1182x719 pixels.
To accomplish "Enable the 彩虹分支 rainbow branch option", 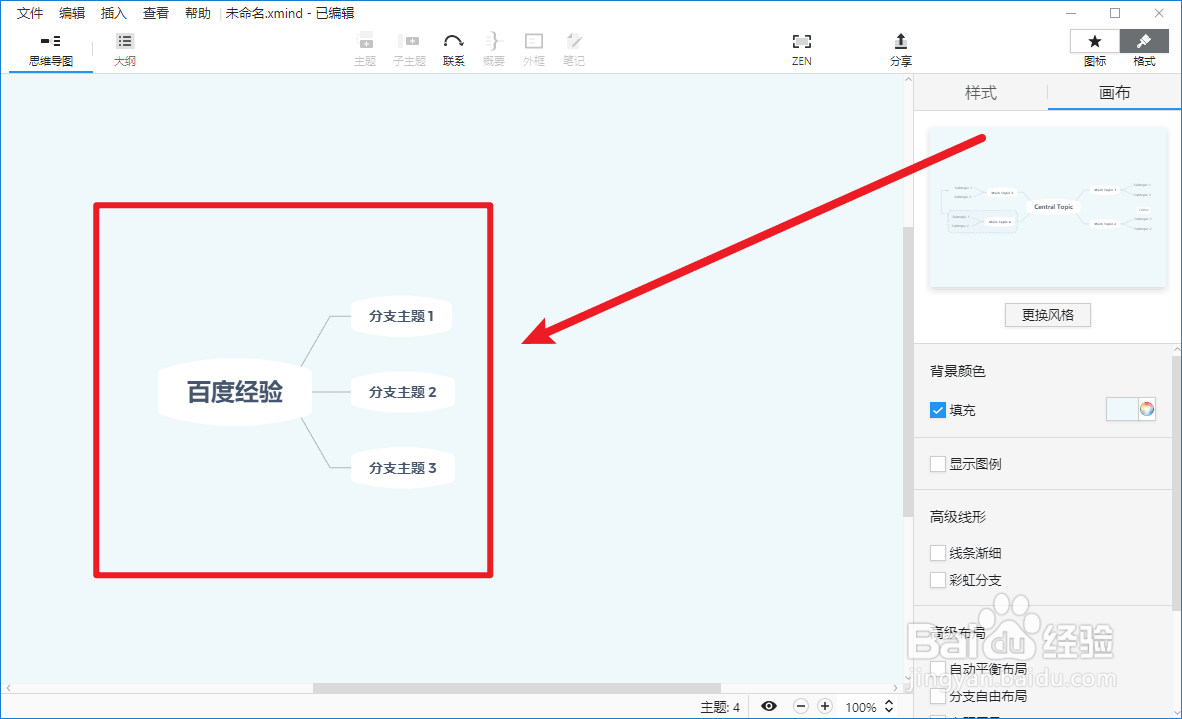I will 937,579.
